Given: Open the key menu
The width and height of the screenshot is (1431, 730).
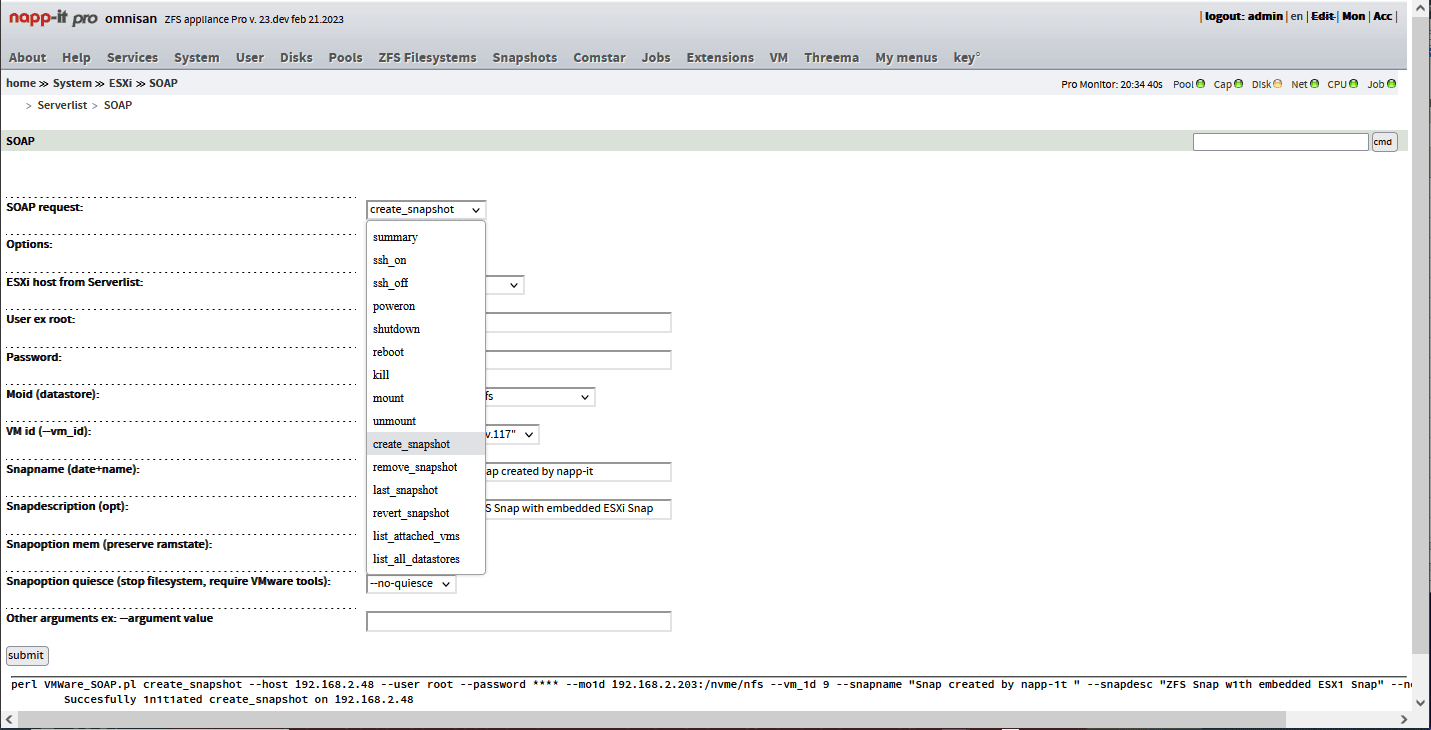Looking at the screenshot, I should [967, 57].
